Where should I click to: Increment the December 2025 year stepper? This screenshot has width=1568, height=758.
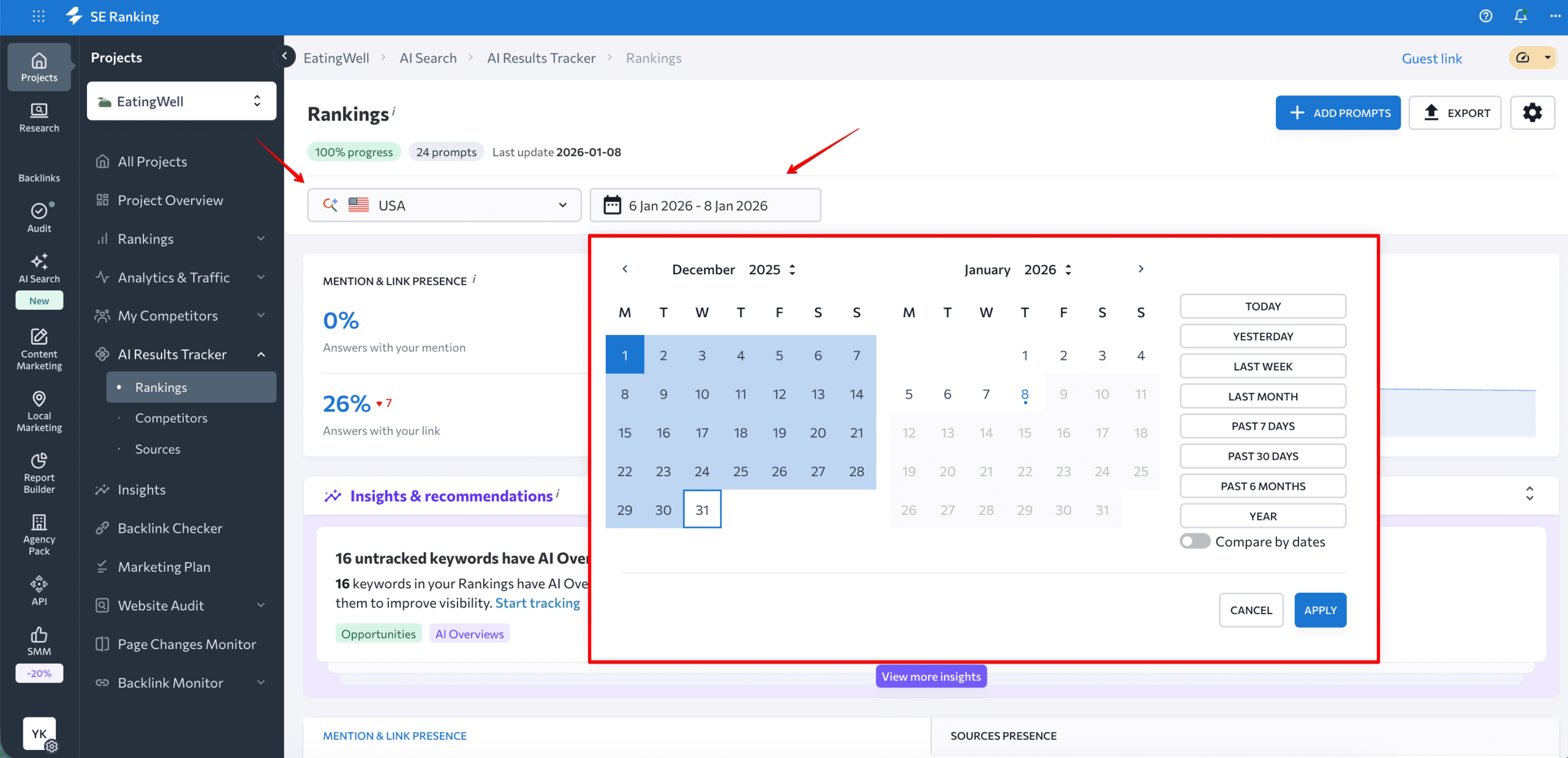click(x=792, y=265)
